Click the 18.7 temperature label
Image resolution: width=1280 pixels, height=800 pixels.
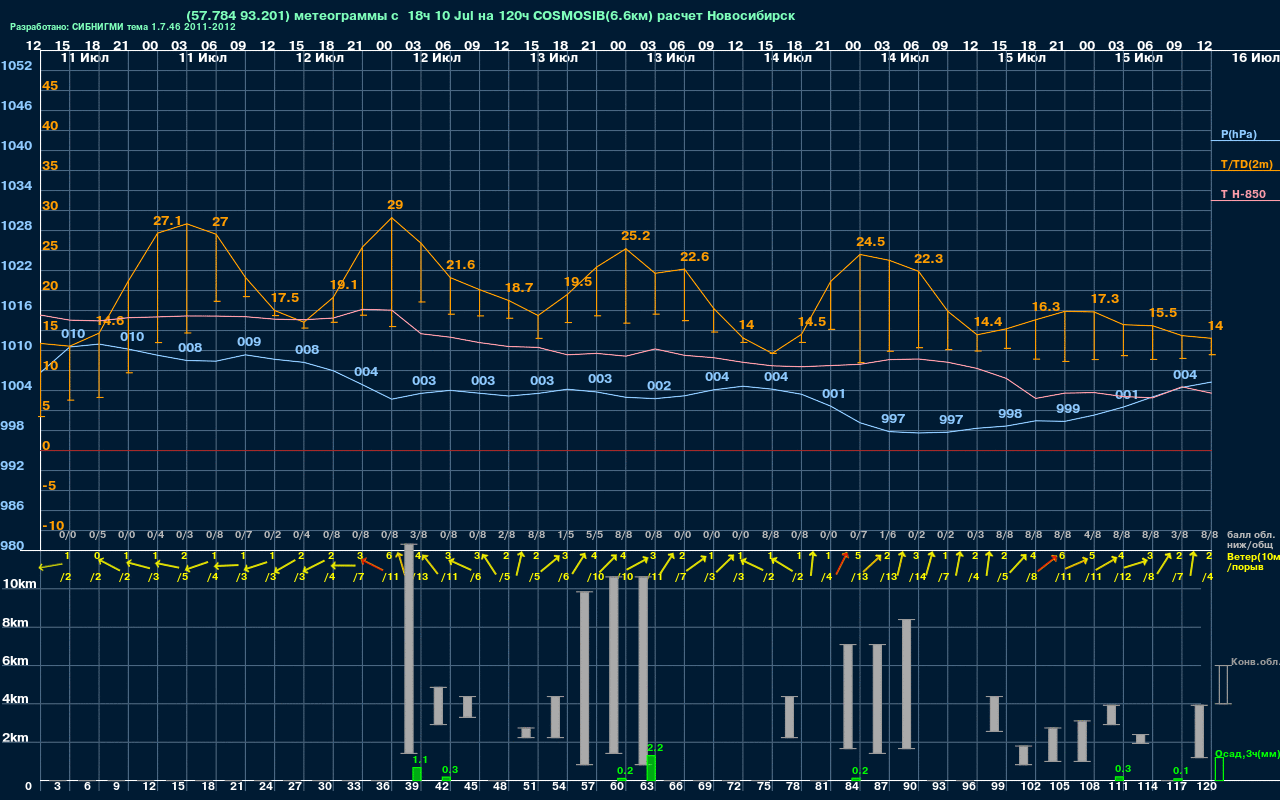[519, 288]
